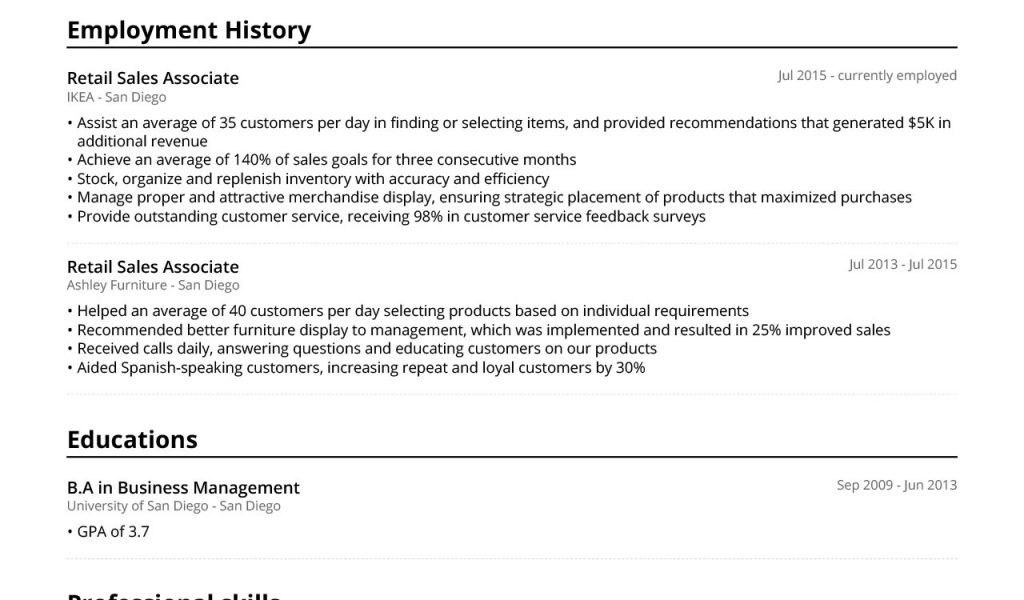Click the merchandise display bullet point
The image size is (1024, 600).
494,198
